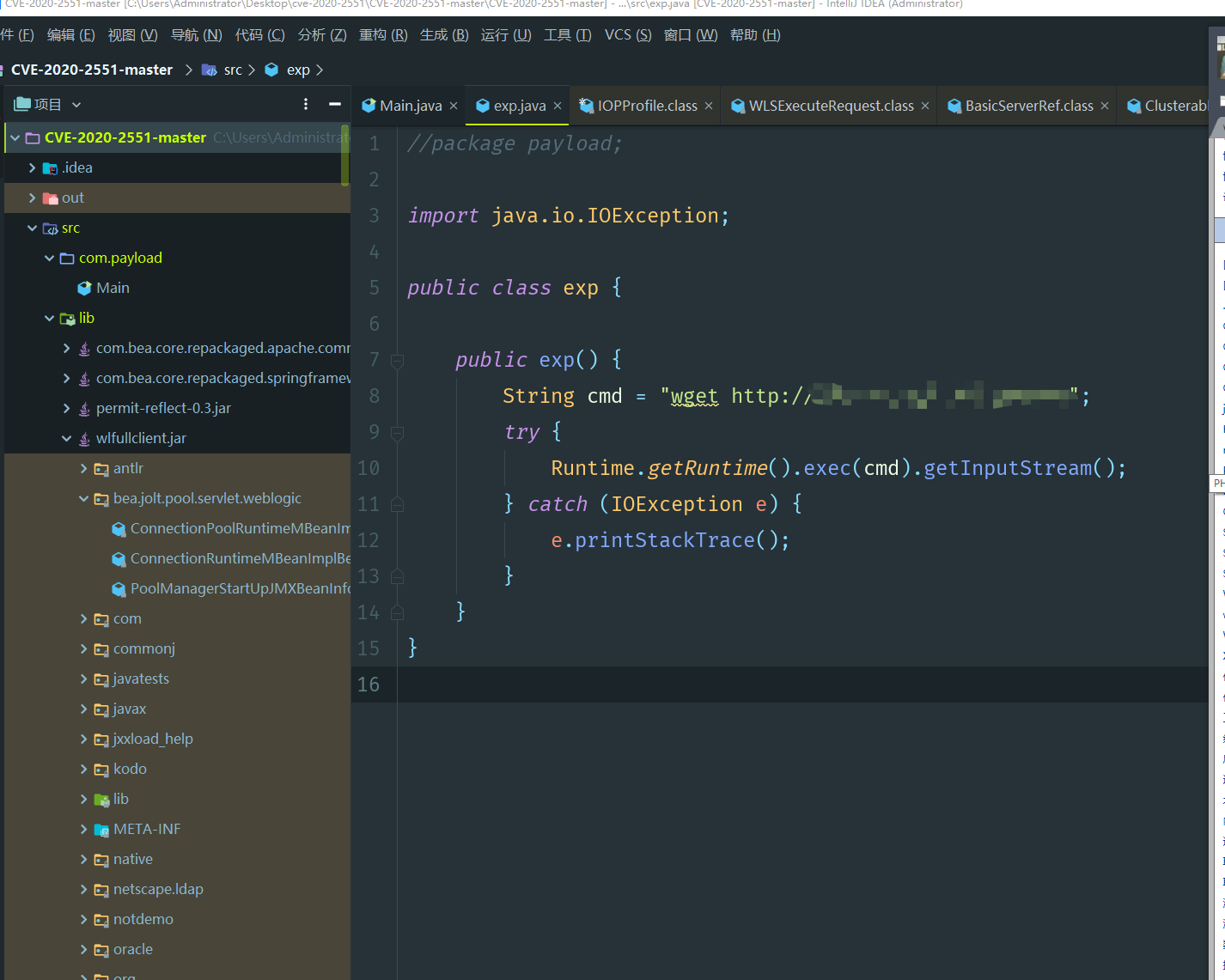
Task: Open the 生成 (B) menu
Action: [444, 34]
